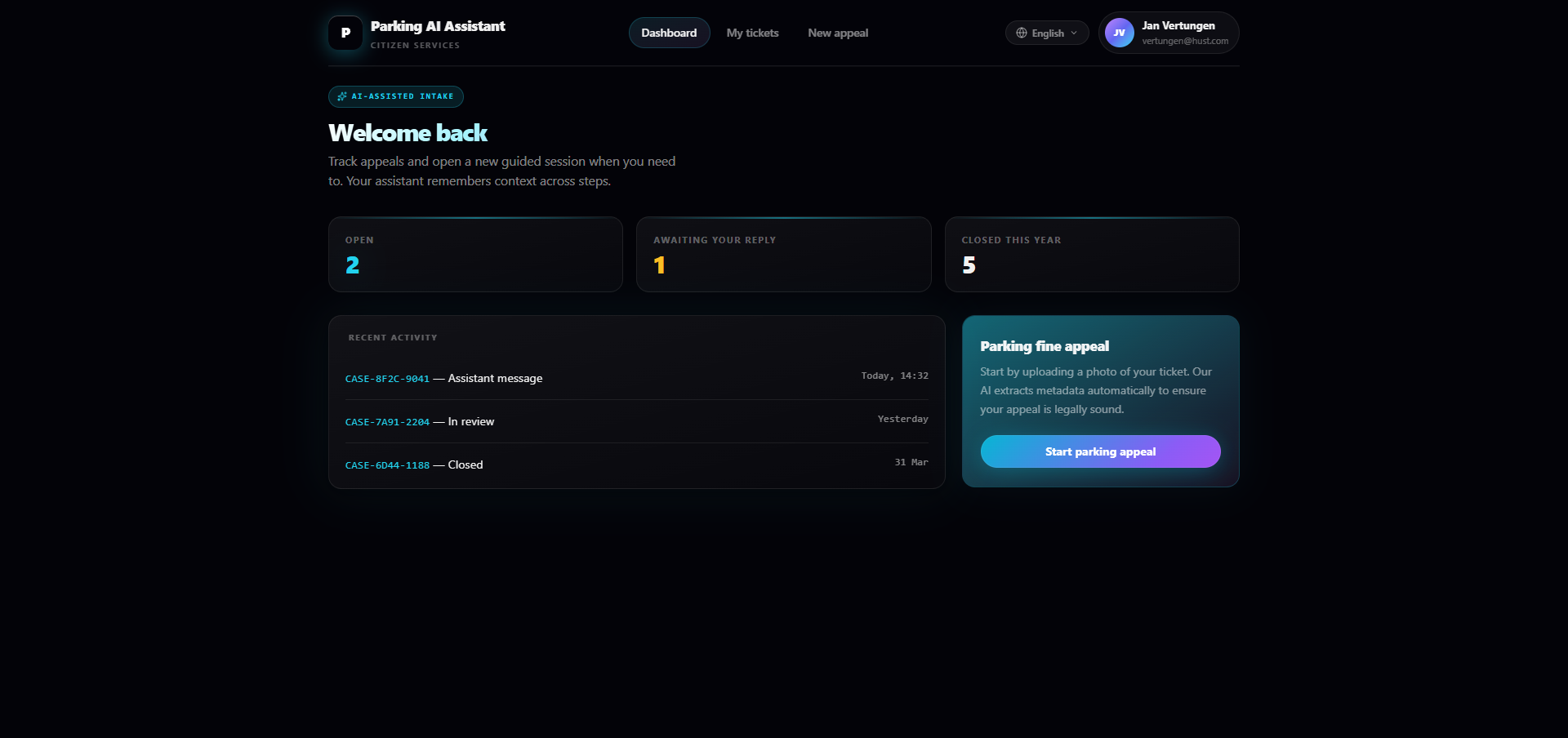Select the Closed This Year card
This screenshot has height=738, width=1568.
[x=1091, y=255]
